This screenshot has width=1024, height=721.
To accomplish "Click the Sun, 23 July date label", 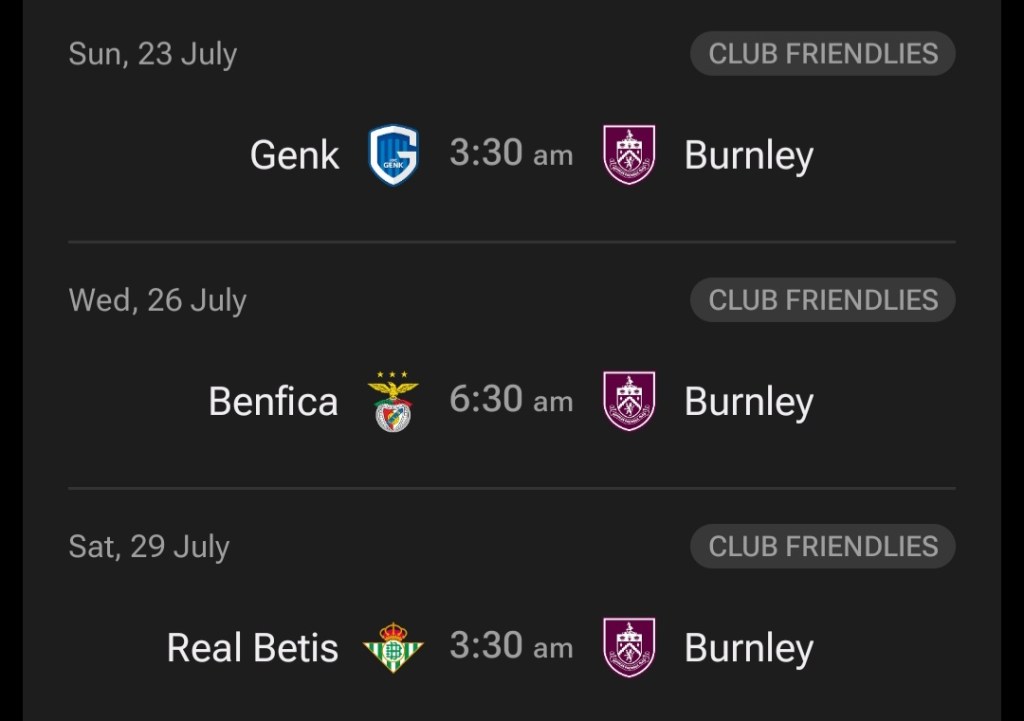I will pos(152,54).
